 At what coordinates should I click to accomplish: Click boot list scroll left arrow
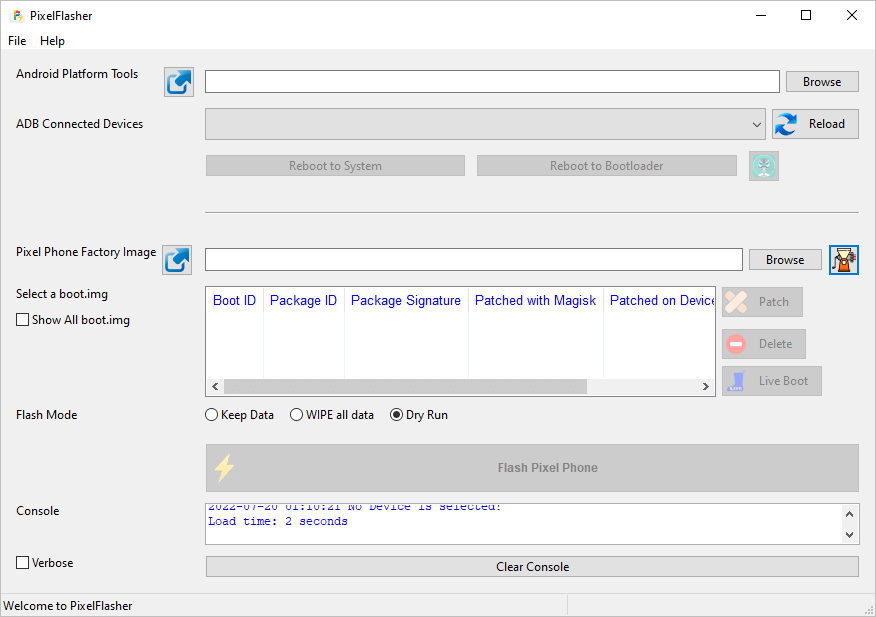216,386
